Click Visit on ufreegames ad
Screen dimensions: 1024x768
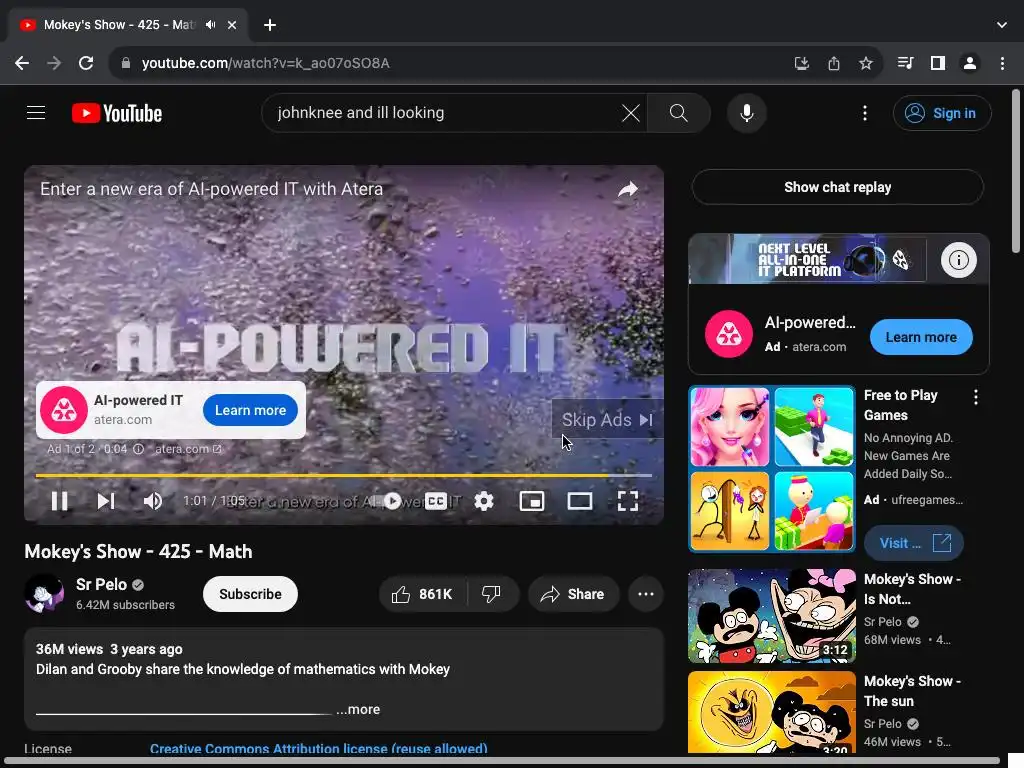(x=914, y=543)
